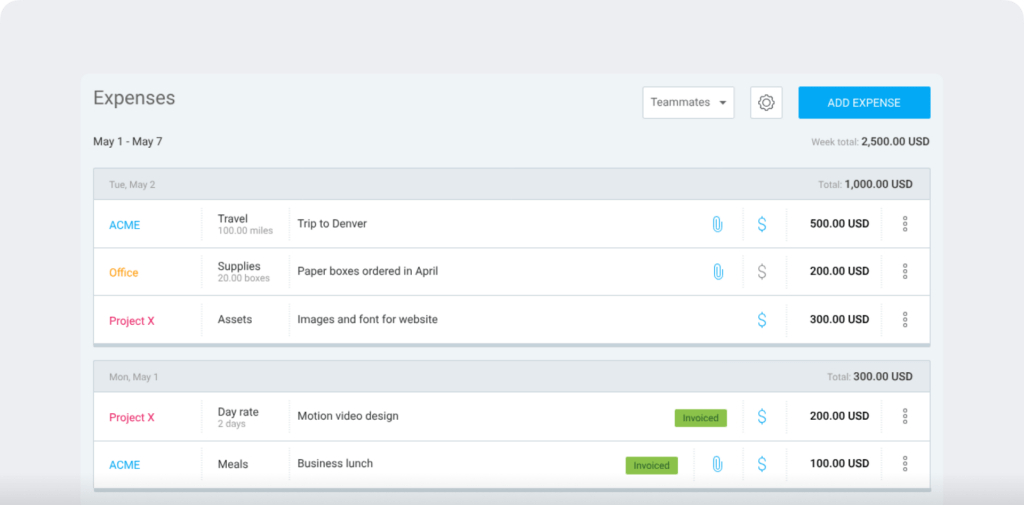Viewport: 1024px width, 505px height.
Task: Toggle billable dollar icon for Business lunch
Action: (761, 464)
